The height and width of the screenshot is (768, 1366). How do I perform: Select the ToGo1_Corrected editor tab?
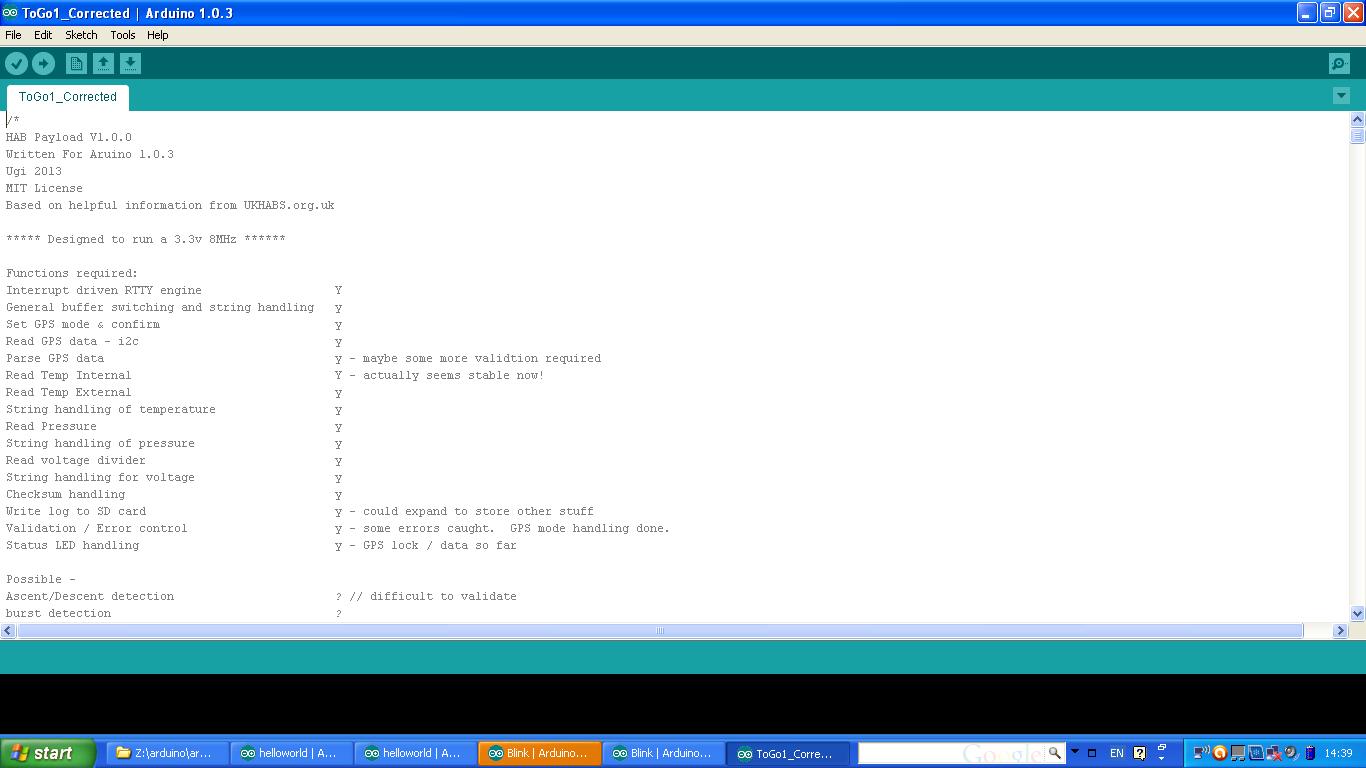tap(66, 97)
